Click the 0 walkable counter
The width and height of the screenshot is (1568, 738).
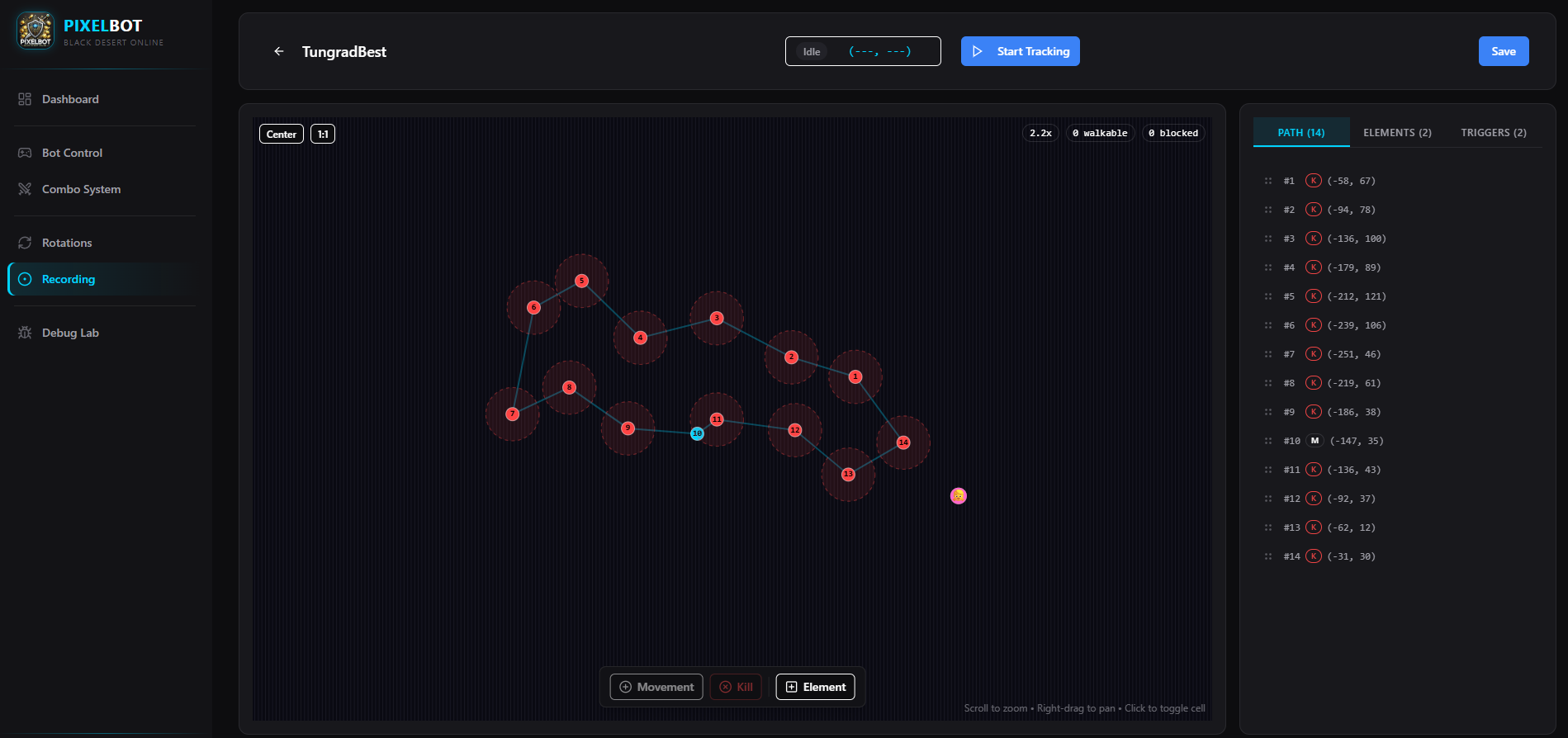1100,133
